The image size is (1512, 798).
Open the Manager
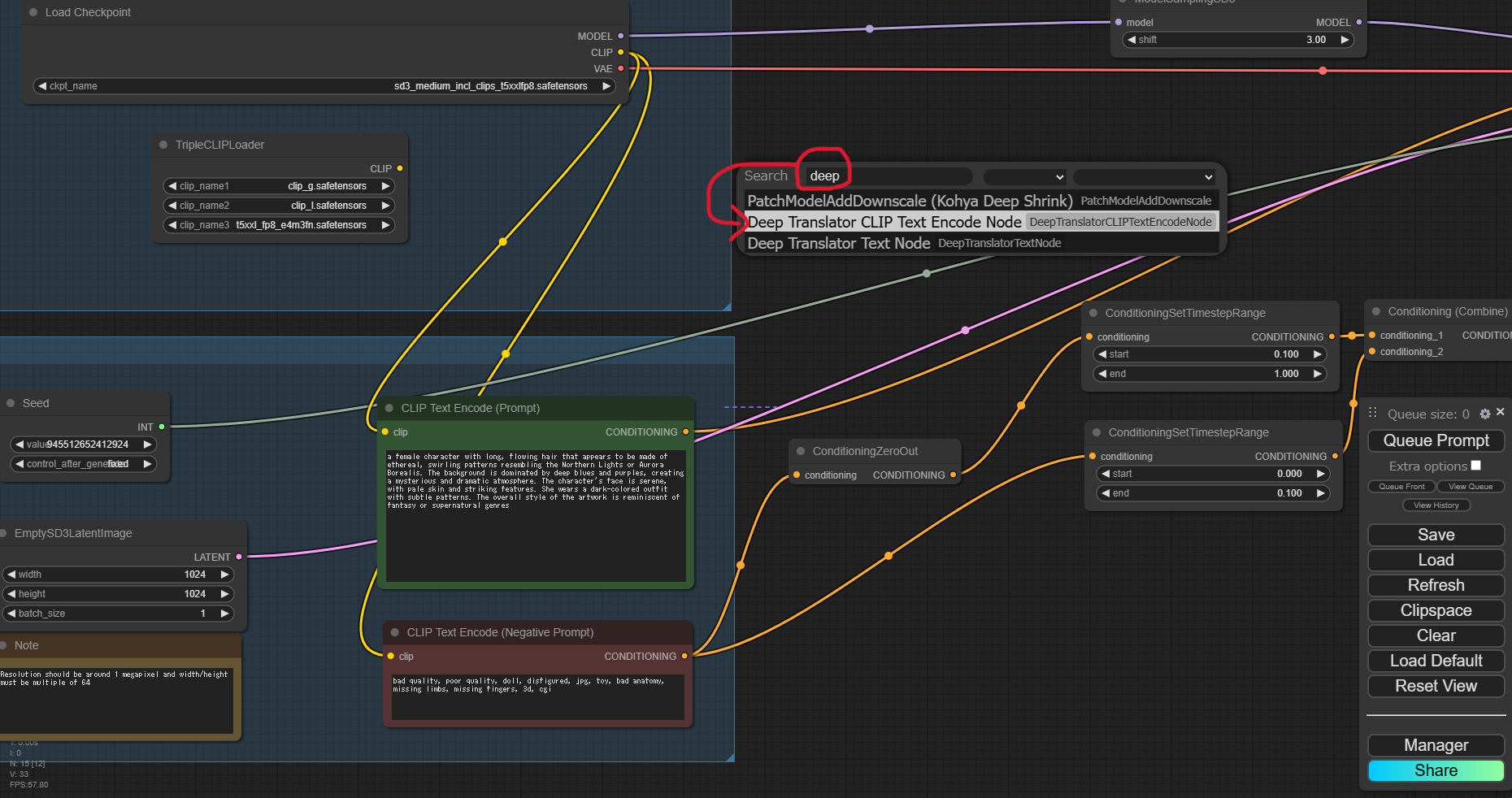[1436, 745]
